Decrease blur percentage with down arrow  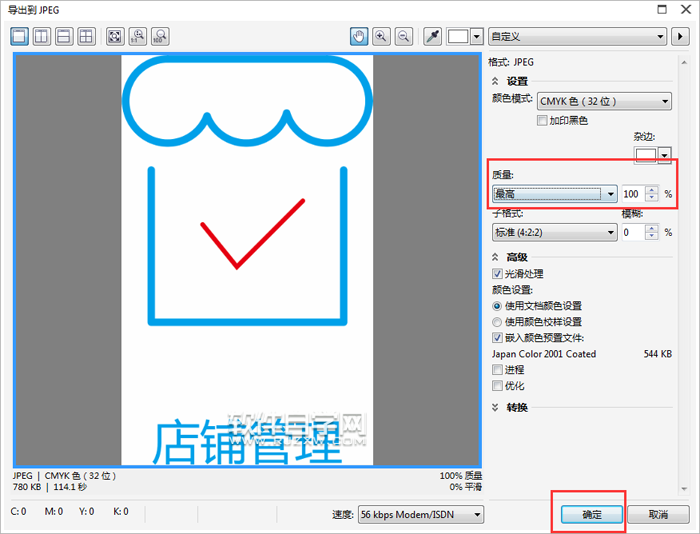pos(652,236)
